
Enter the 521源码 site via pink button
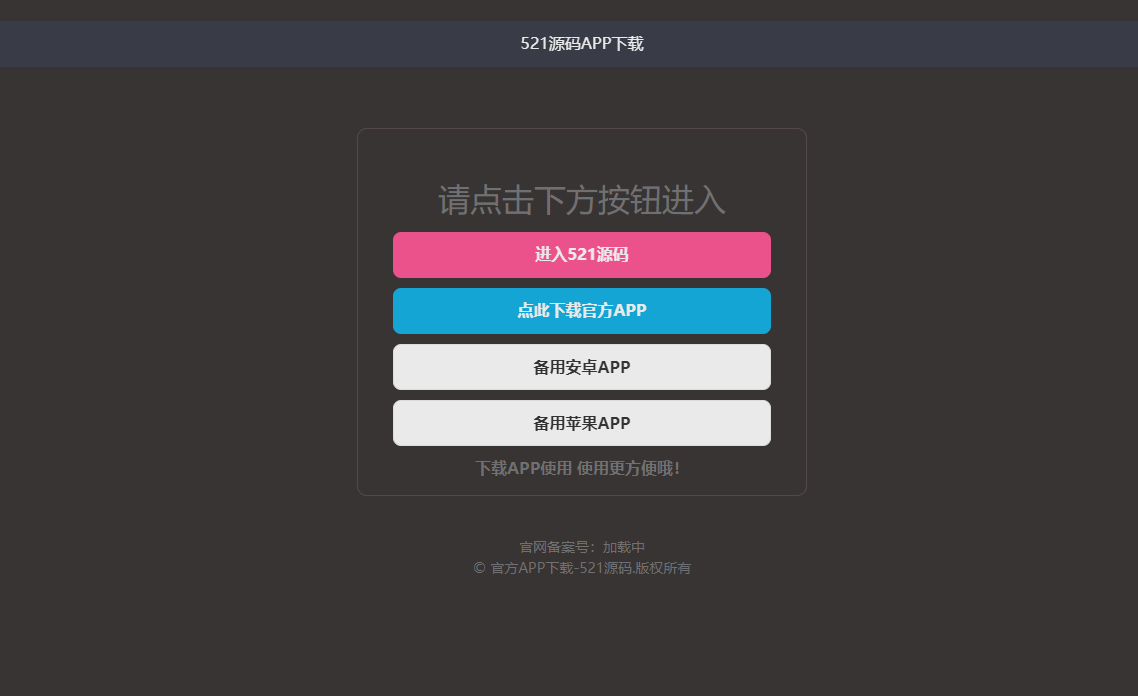click(x=581, y=255)
